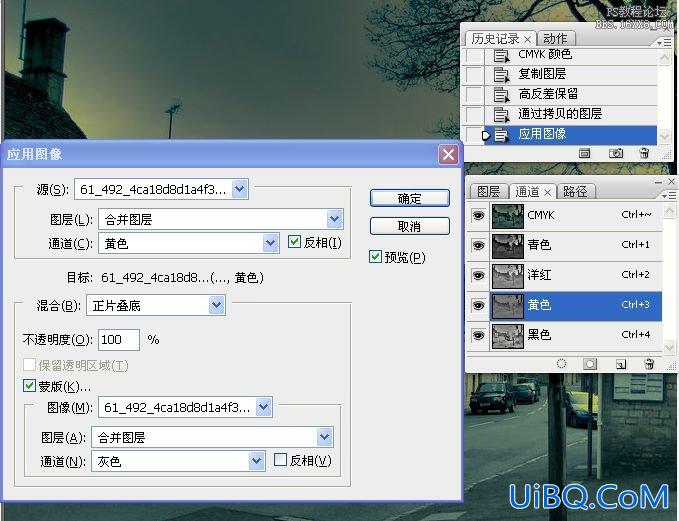
Task: Click Channels panel scroll-down arrow
Action: point(669,347)
